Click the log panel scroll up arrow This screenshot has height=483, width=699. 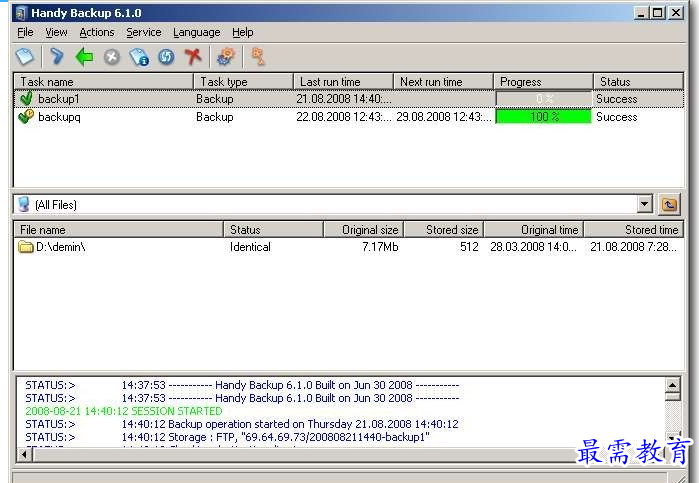pyautogui.click(x=672, y=384)
